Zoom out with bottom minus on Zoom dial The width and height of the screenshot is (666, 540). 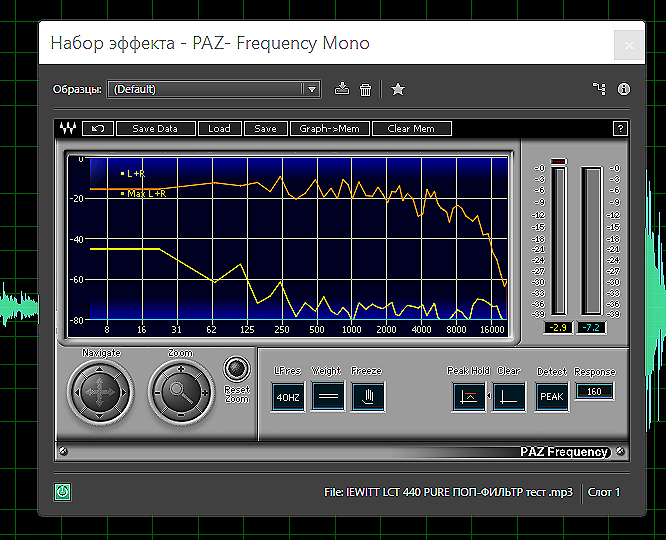click(x=181, y=416)
